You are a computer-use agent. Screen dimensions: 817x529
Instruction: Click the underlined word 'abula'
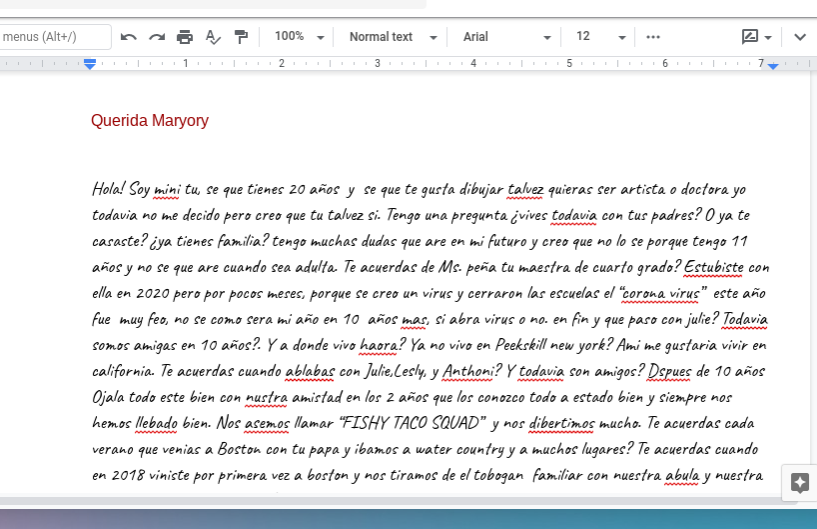[x=682, y=475]
